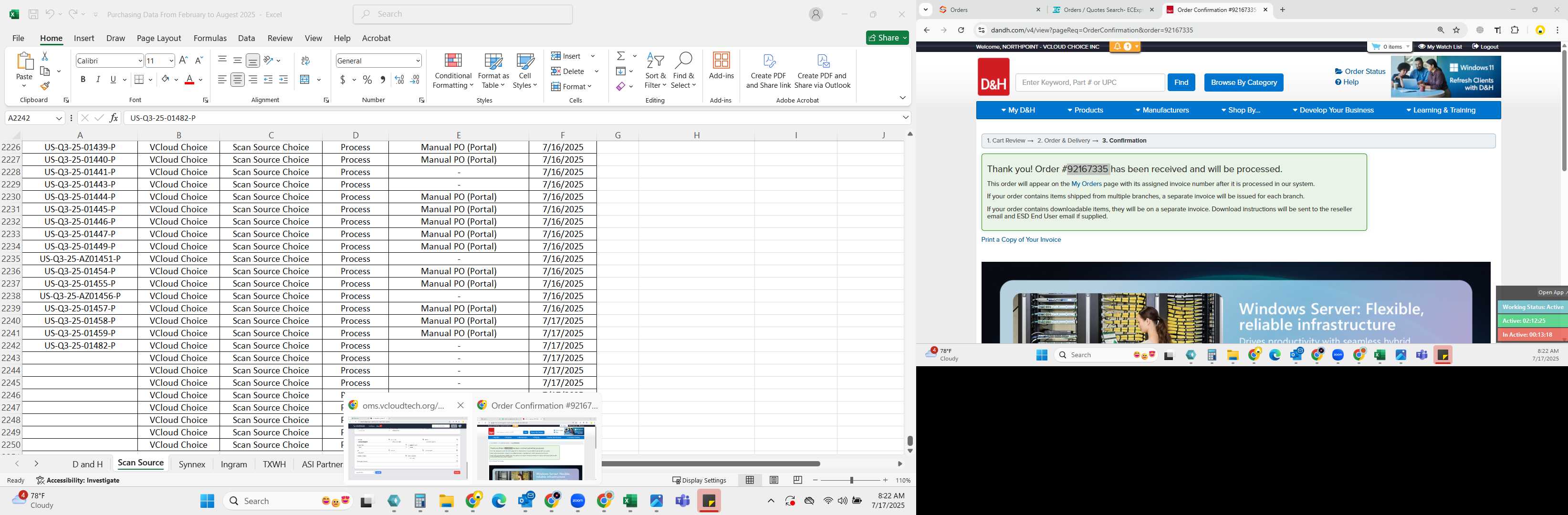The width and height of the screenshot is (1568, 515).
Task: Switch to the D and H sheet
Action: [x=88, y=464]
